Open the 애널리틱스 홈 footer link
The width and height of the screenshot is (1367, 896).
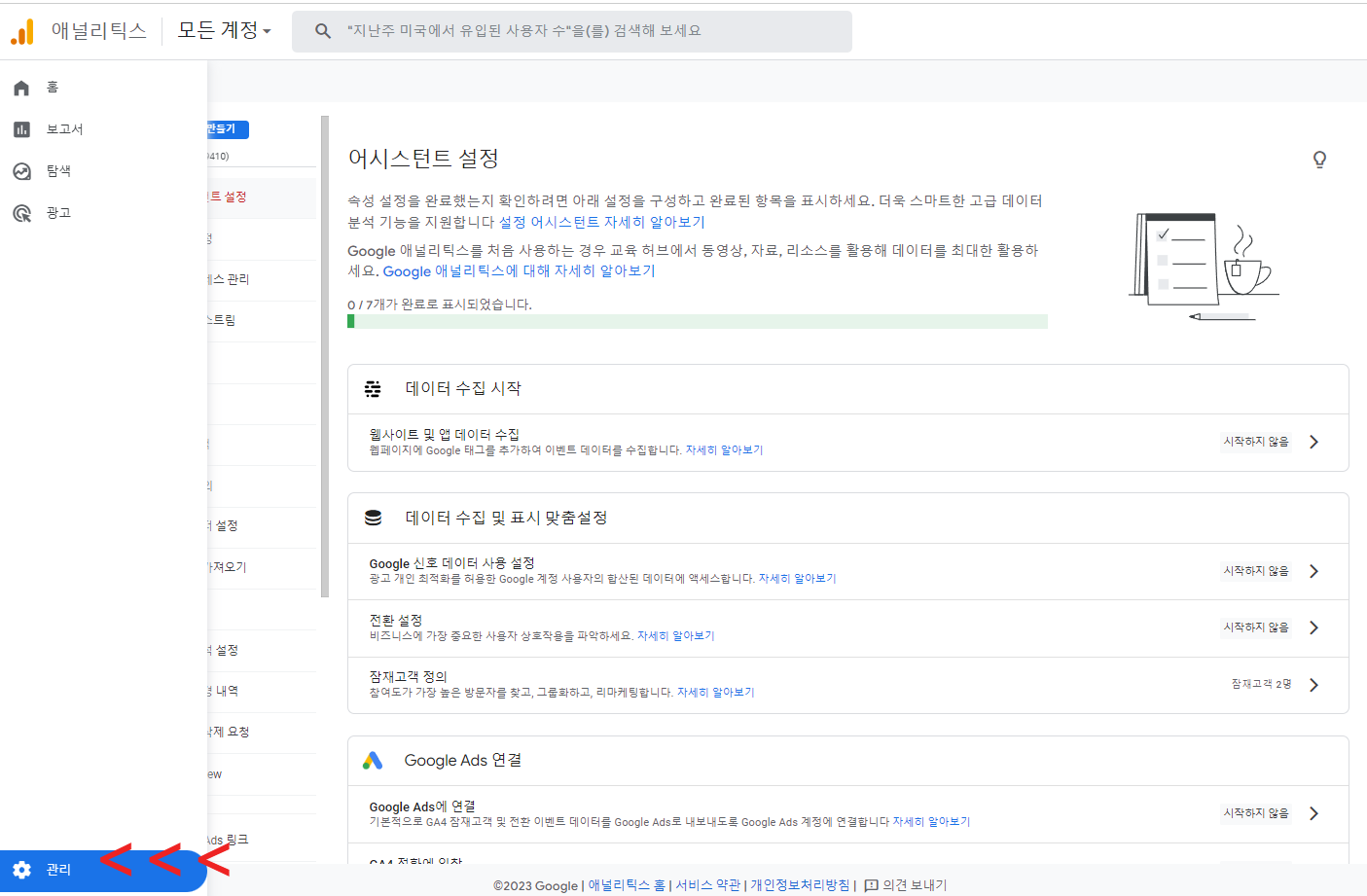click(627, 885)
